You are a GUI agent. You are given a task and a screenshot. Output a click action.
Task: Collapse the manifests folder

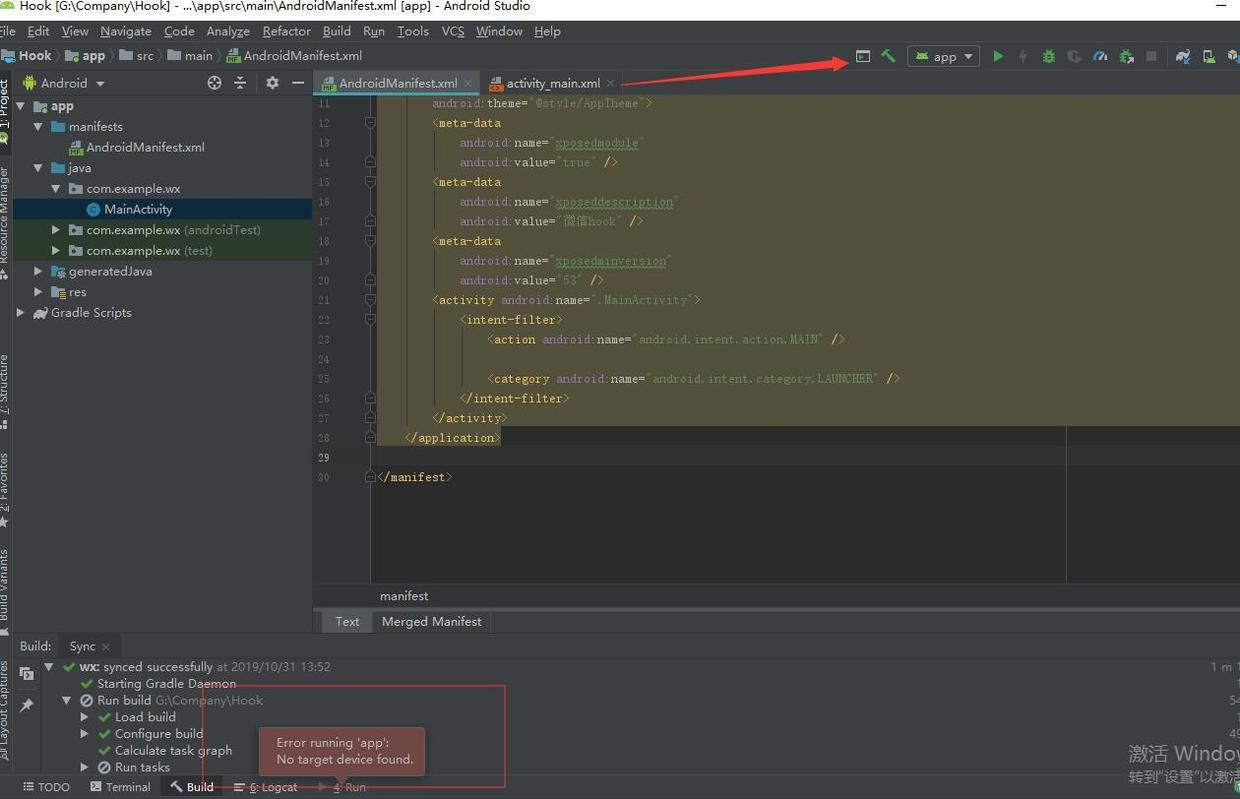[38, 127]
